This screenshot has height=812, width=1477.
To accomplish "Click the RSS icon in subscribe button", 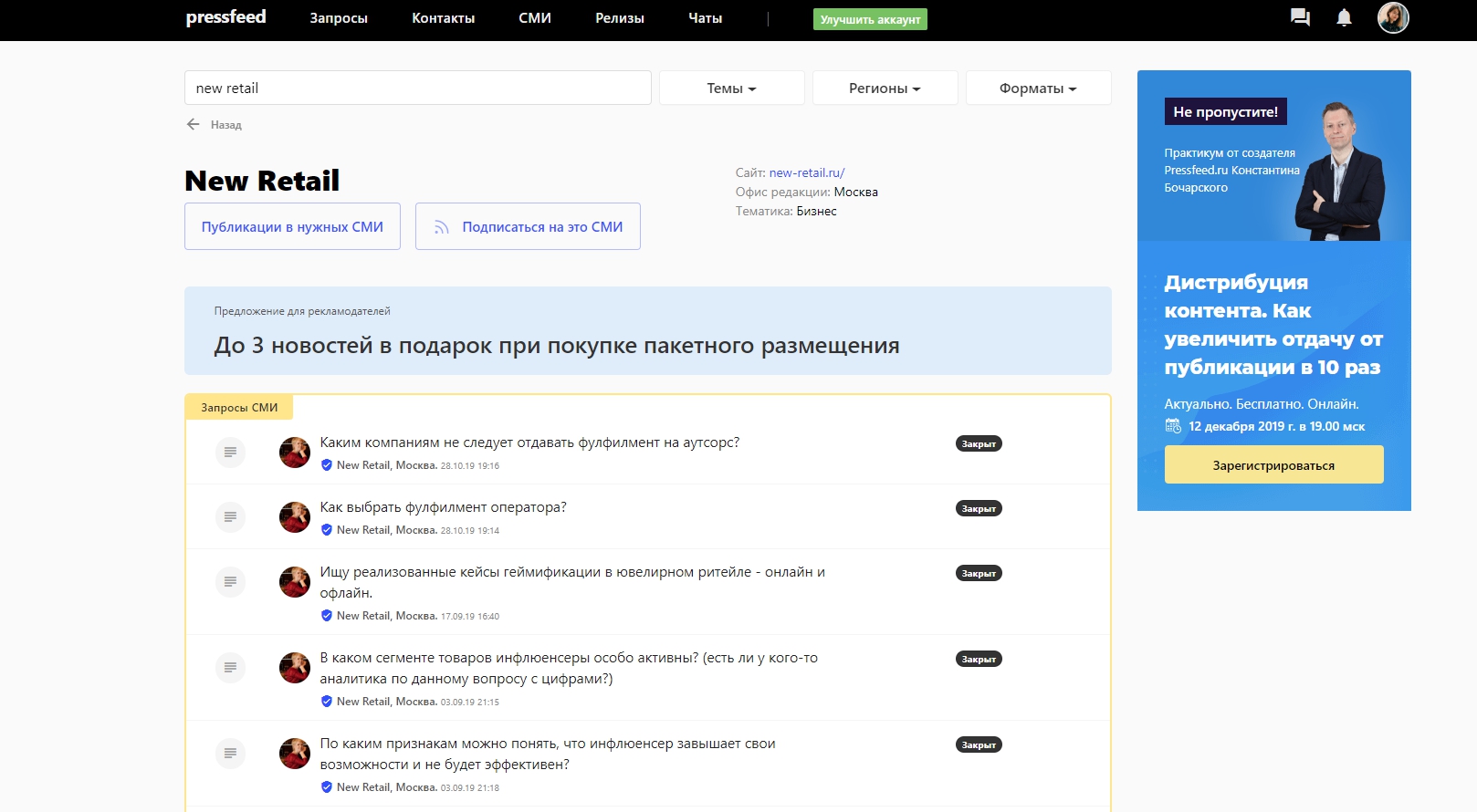I will pyautogui.click(x=442, y=227).
